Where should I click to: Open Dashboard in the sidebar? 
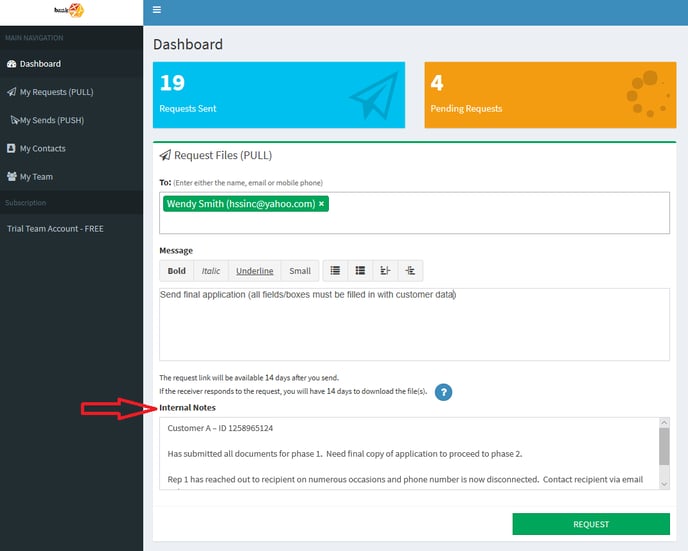(40, 64)
